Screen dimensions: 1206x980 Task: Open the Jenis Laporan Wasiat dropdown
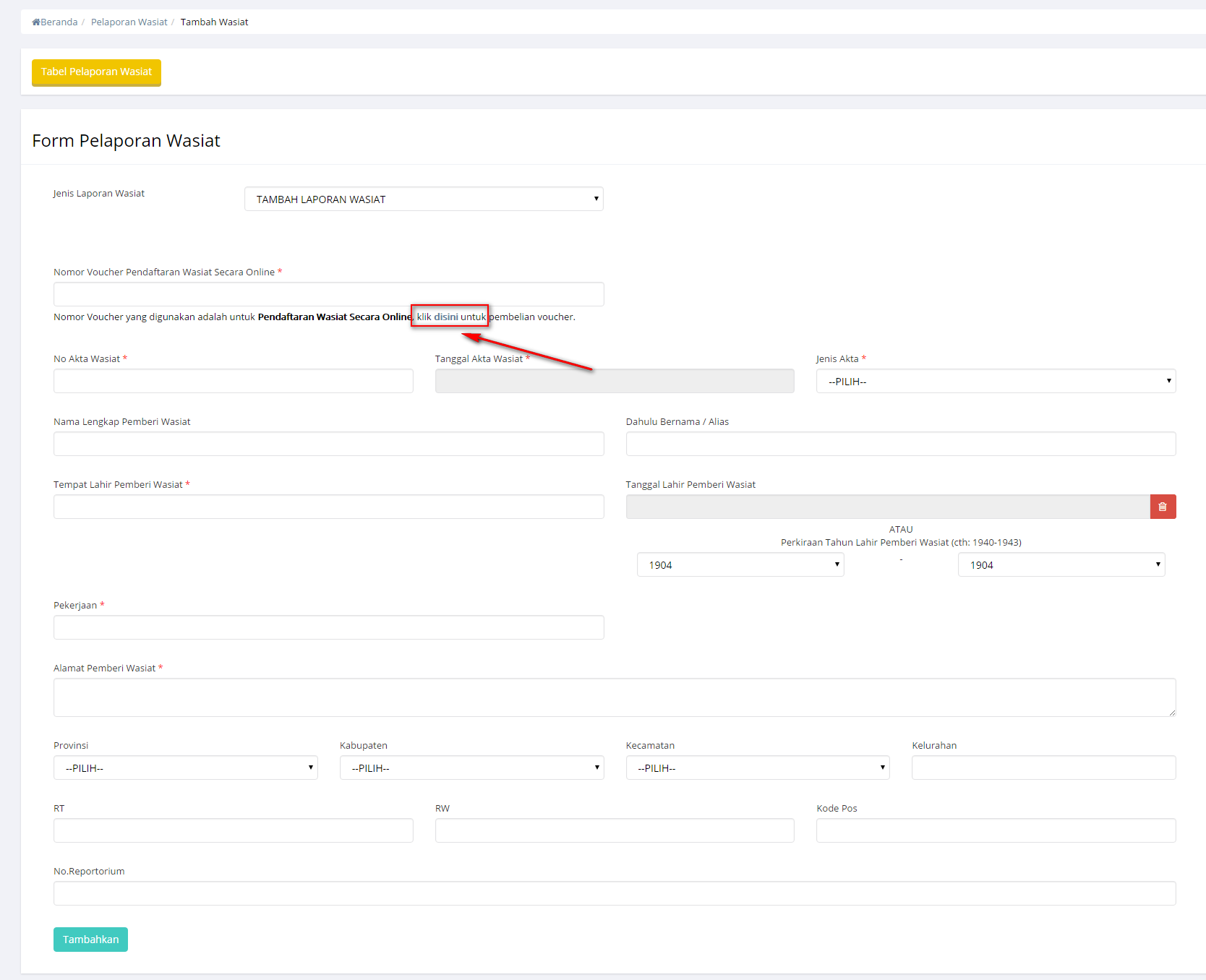(424, 199)
